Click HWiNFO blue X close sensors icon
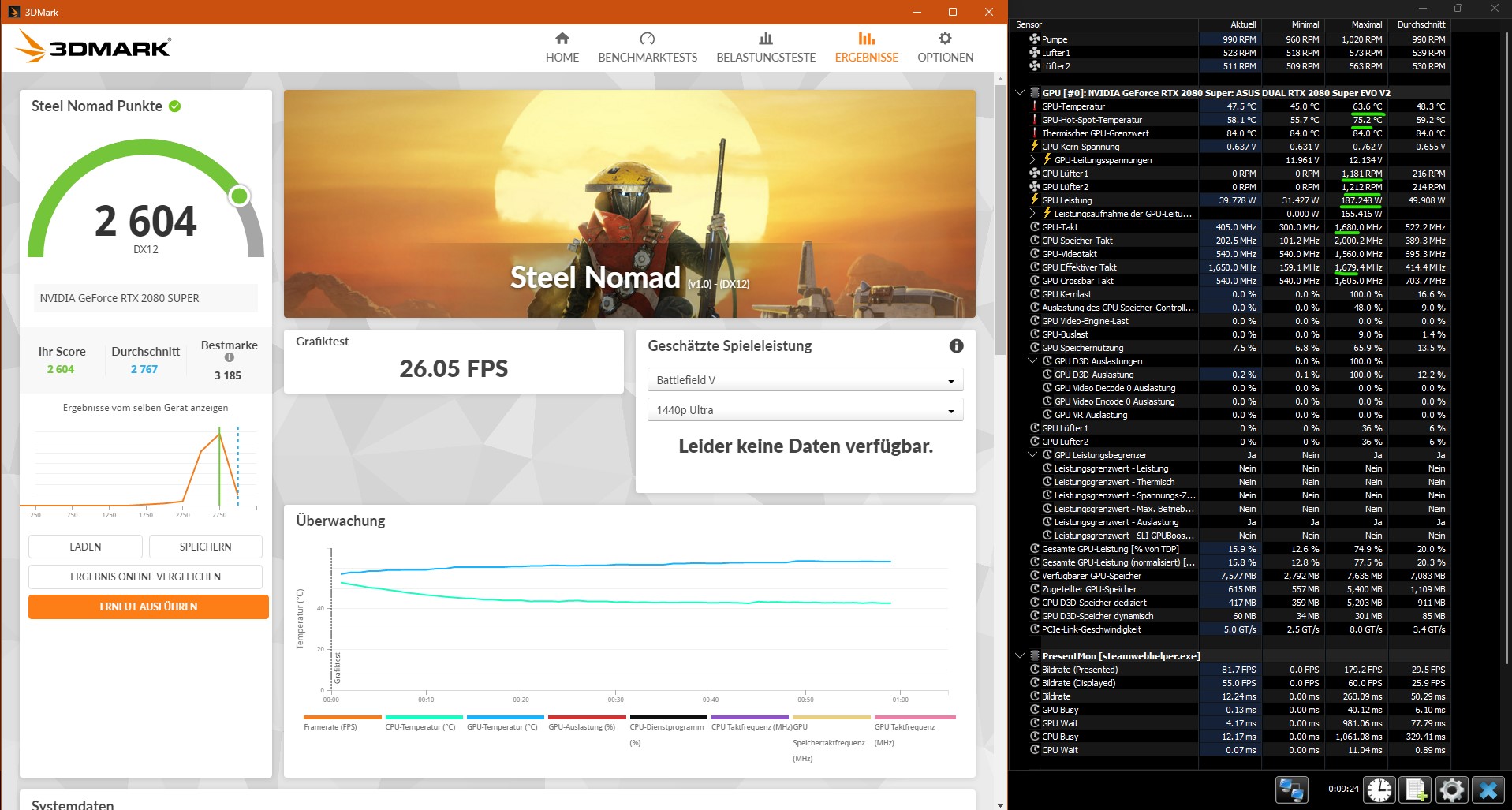The height and width of the screenshot is (810, 1512). pos(1488,789)
